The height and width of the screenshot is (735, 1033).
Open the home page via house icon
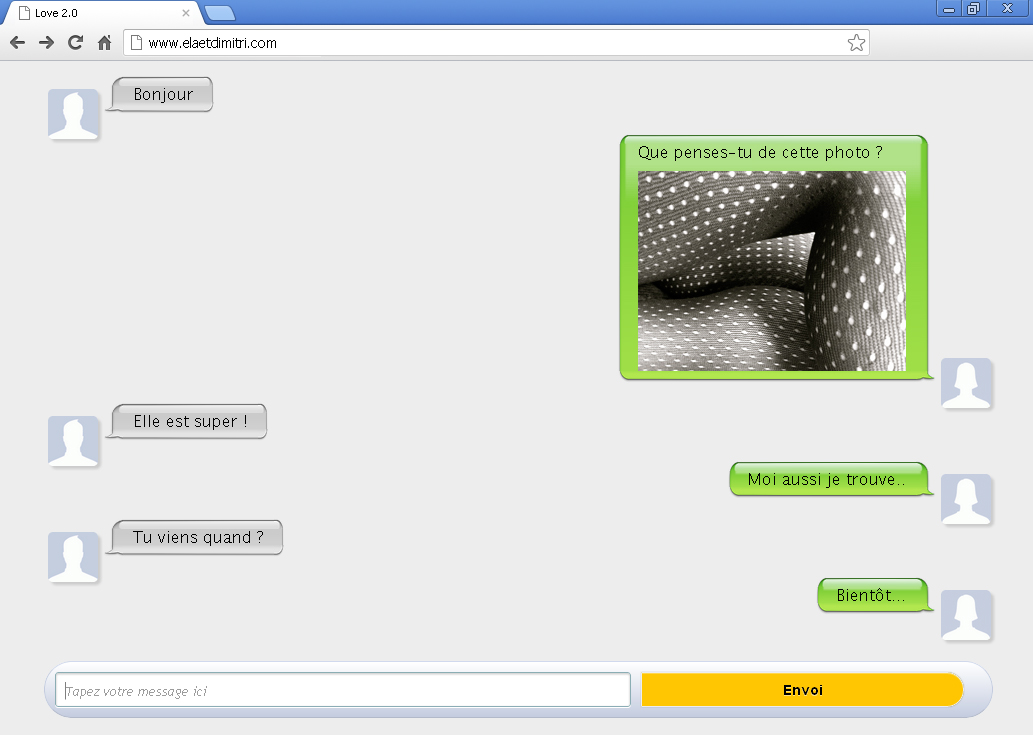coord(104,43)
